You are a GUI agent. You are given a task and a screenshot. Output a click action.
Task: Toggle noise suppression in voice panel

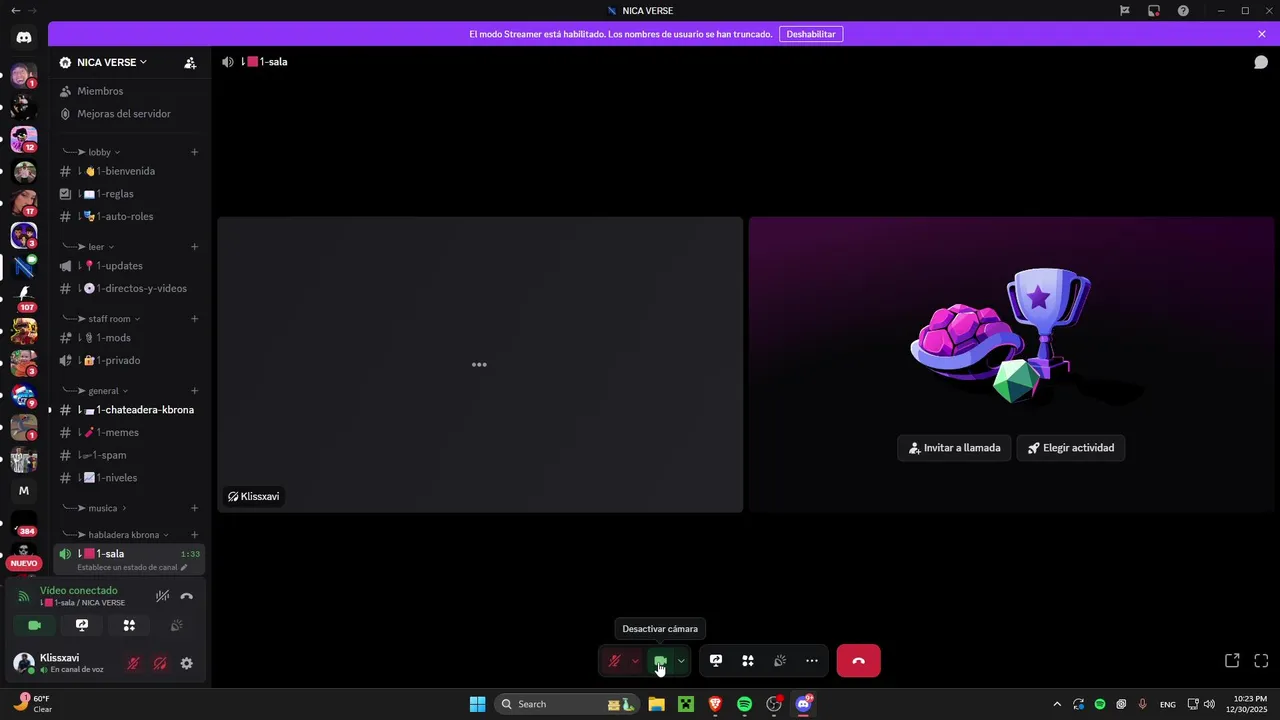(162, 596)
